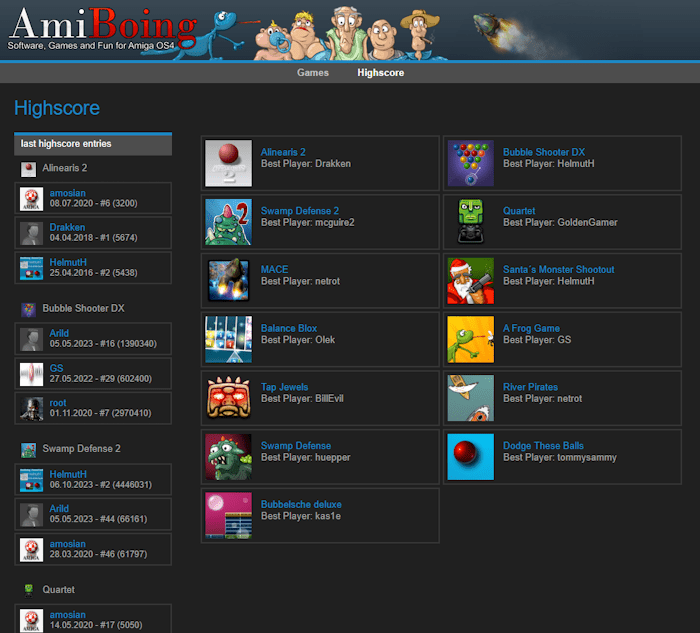Image resolution: width=700 pixels, height=633 pixels.
Task: Open the A Frog Game icon
Action: click(471, 339)
